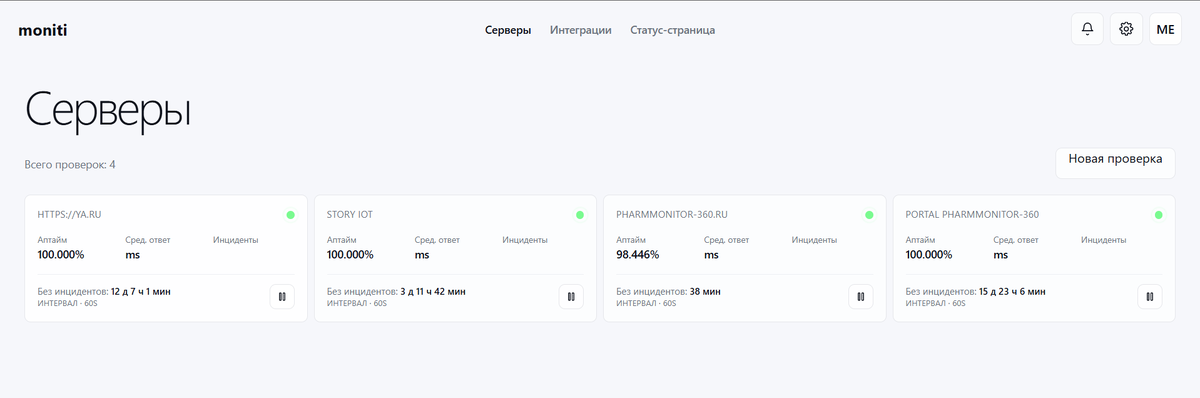Click Инциденты label in HTTPS://YA.RU card
The height and width of the screenshot is (398, 1200).
[x=236, y=240]
